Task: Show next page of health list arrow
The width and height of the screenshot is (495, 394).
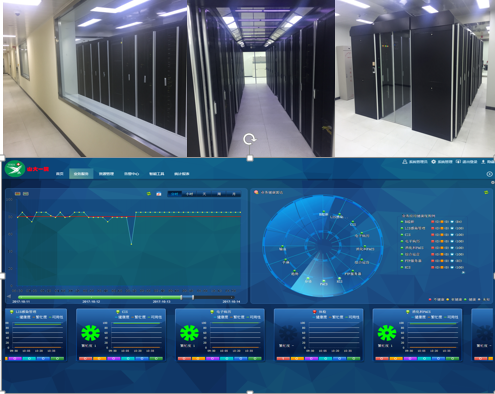Action: pos(463,272)
